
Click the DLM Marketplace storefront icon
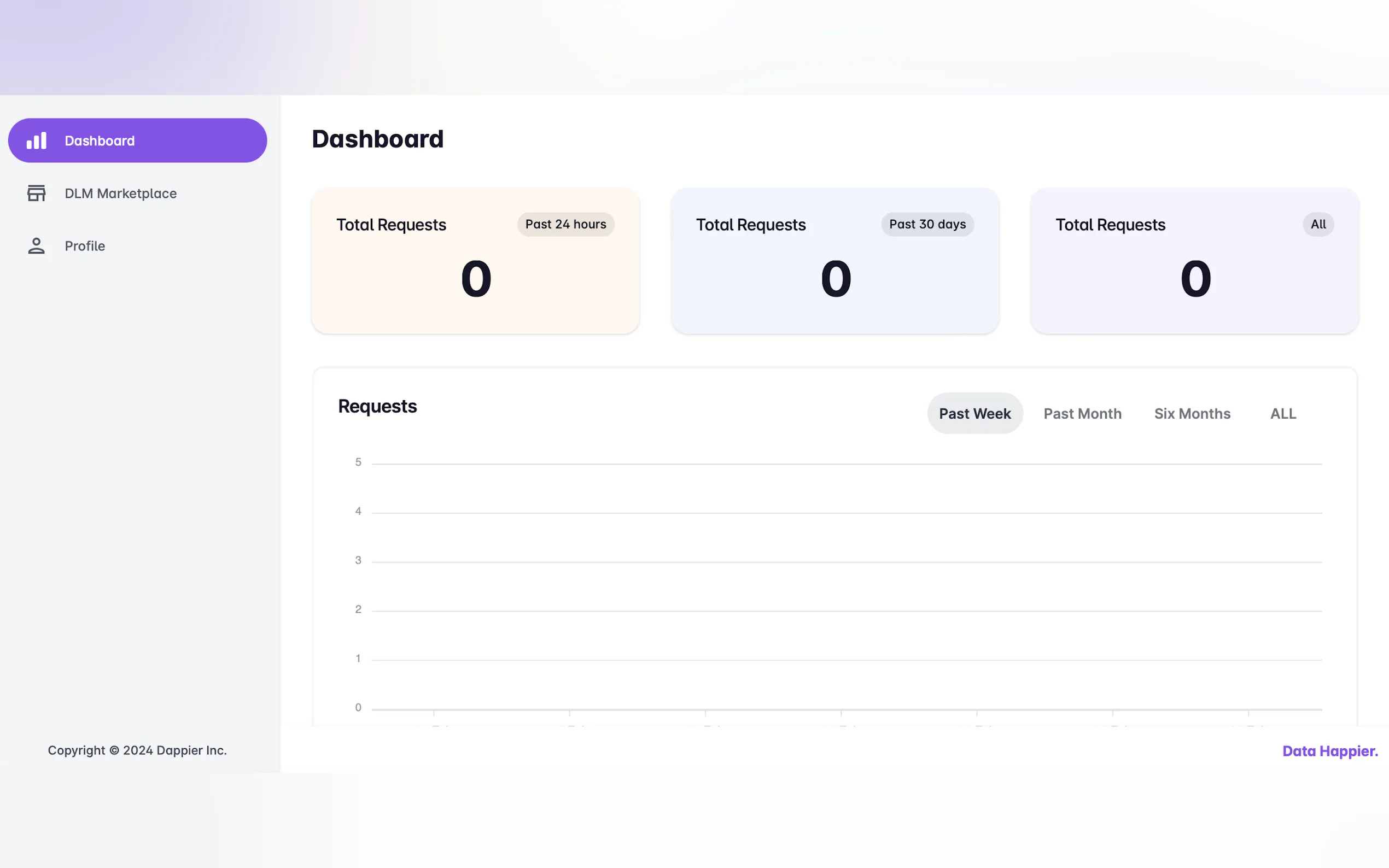[x=36, y=193]
